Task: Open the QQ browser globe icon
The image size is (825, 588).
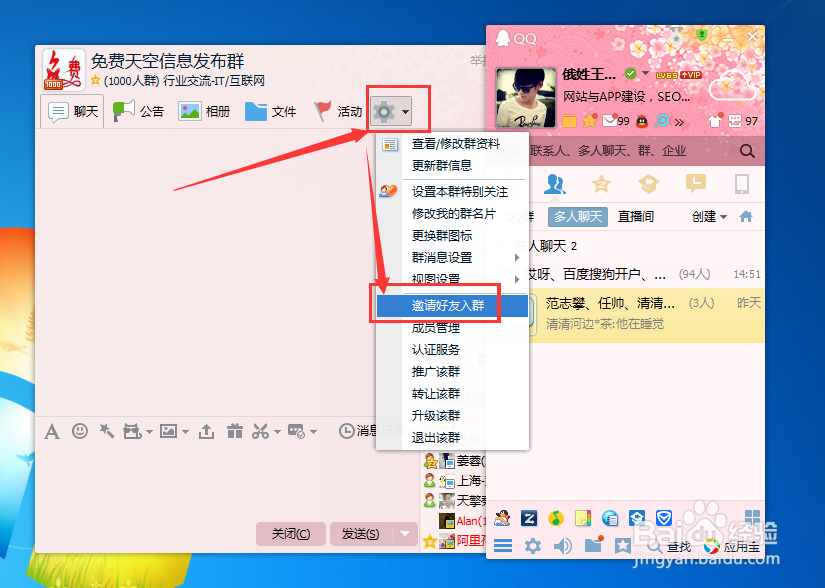Action: point(610,519)
